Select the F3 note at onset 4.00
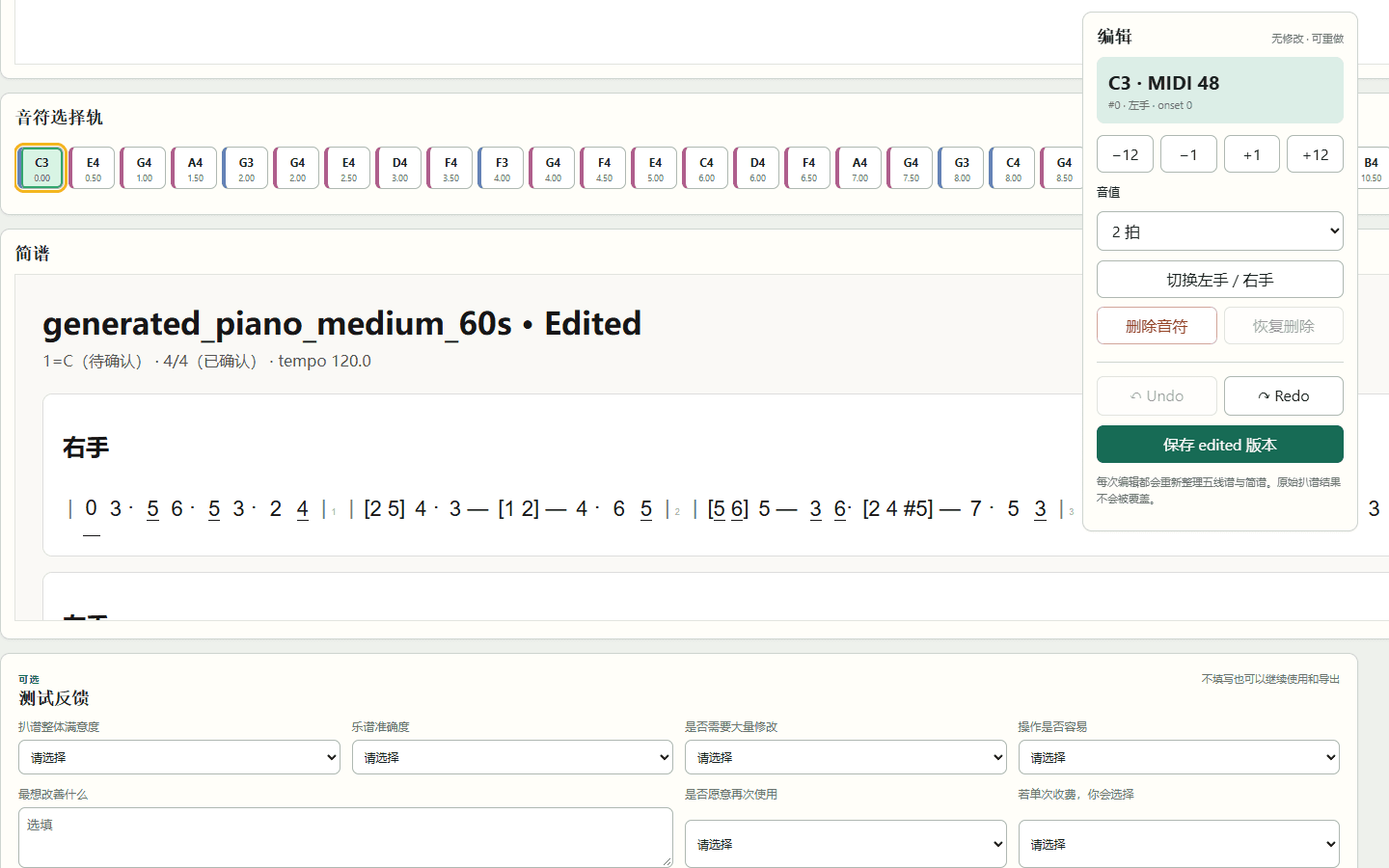 (502, 168)
